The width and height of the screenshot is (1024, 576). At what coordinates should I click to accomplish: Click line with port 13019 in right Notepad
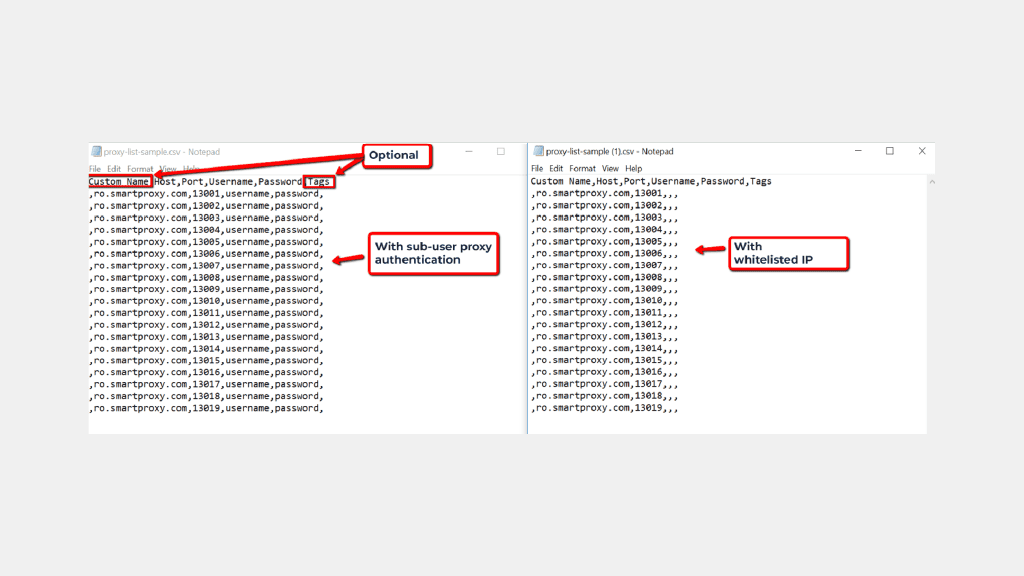pos(605,408)
